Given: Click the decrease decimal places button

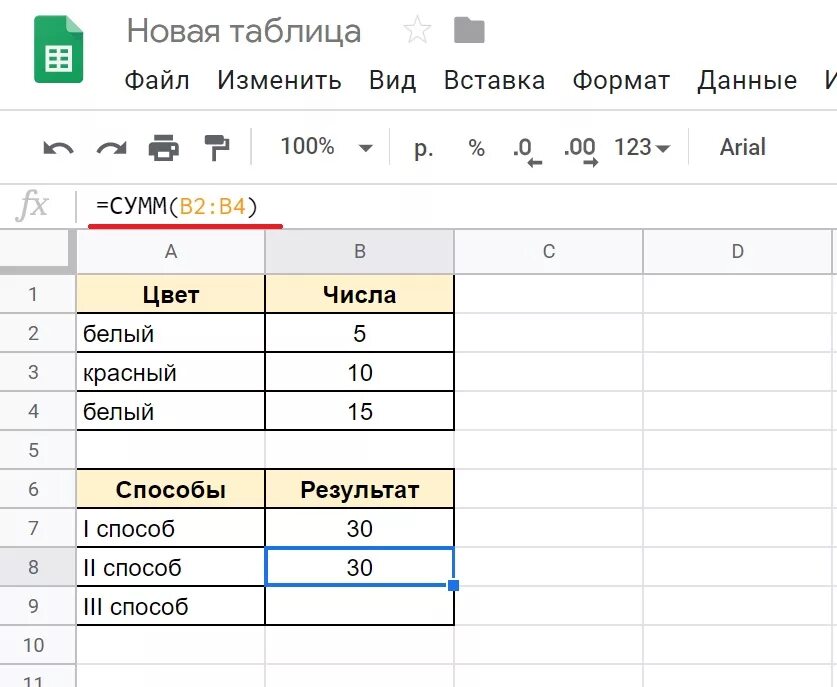Looking at the screenshot, I should pos(526,149).
